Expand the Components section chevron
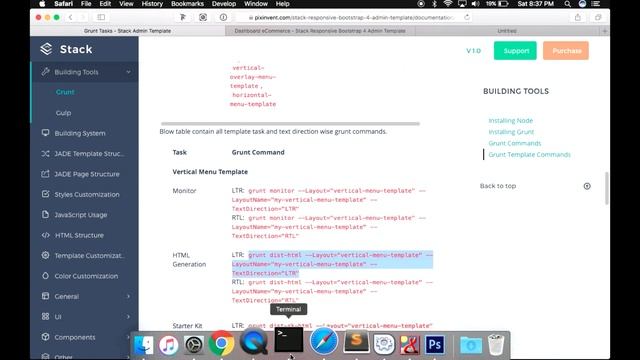This screenshot has height=360, width=640. pos(128,337)
